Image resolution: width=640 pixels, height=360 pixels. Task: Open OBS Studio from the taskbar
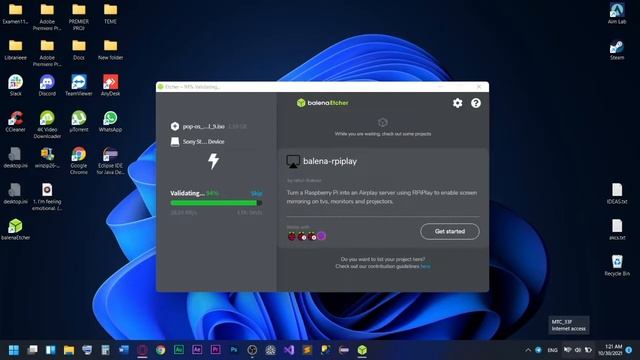[x=252, y=350]
